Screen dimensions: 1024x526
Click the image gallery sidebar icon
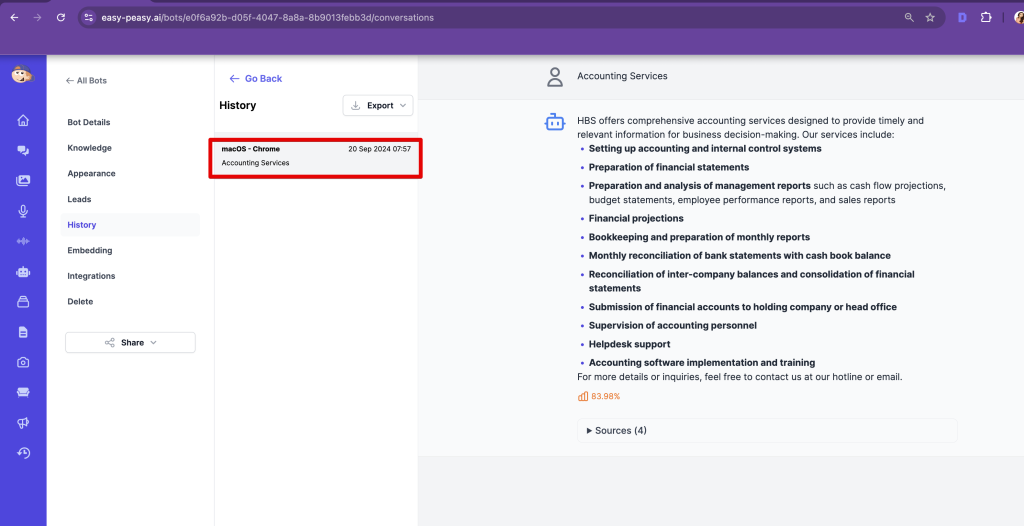coord(23,181)
